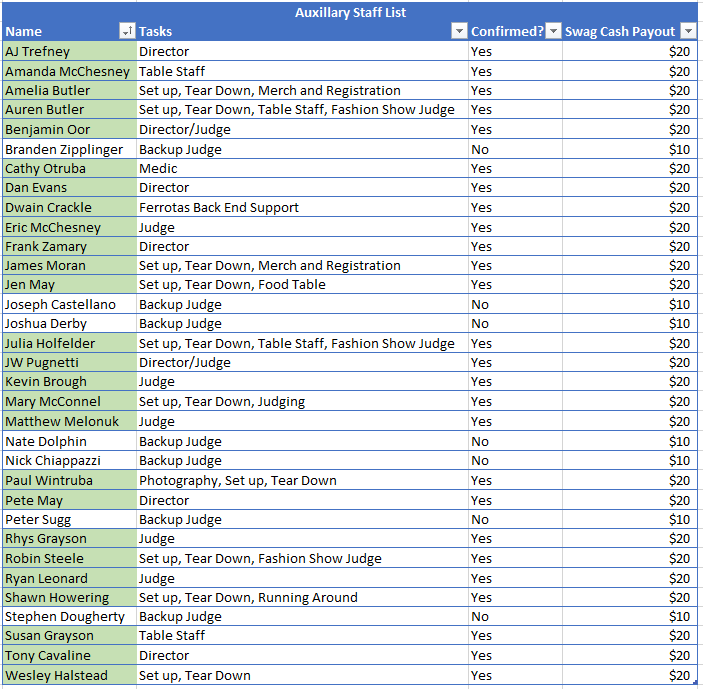Click Set up, Tear Down, Food Table cell
The height and width of the screenshot is (689, 703).
pyautogui.click(x=302, y=284)
